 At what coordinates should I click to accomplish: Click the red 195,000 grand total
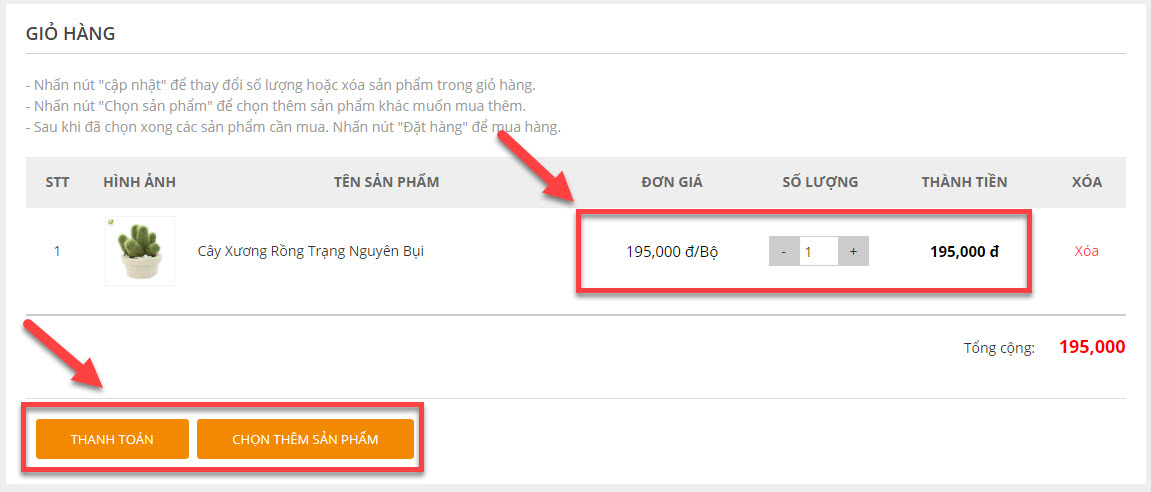(x=1092, y=347)
